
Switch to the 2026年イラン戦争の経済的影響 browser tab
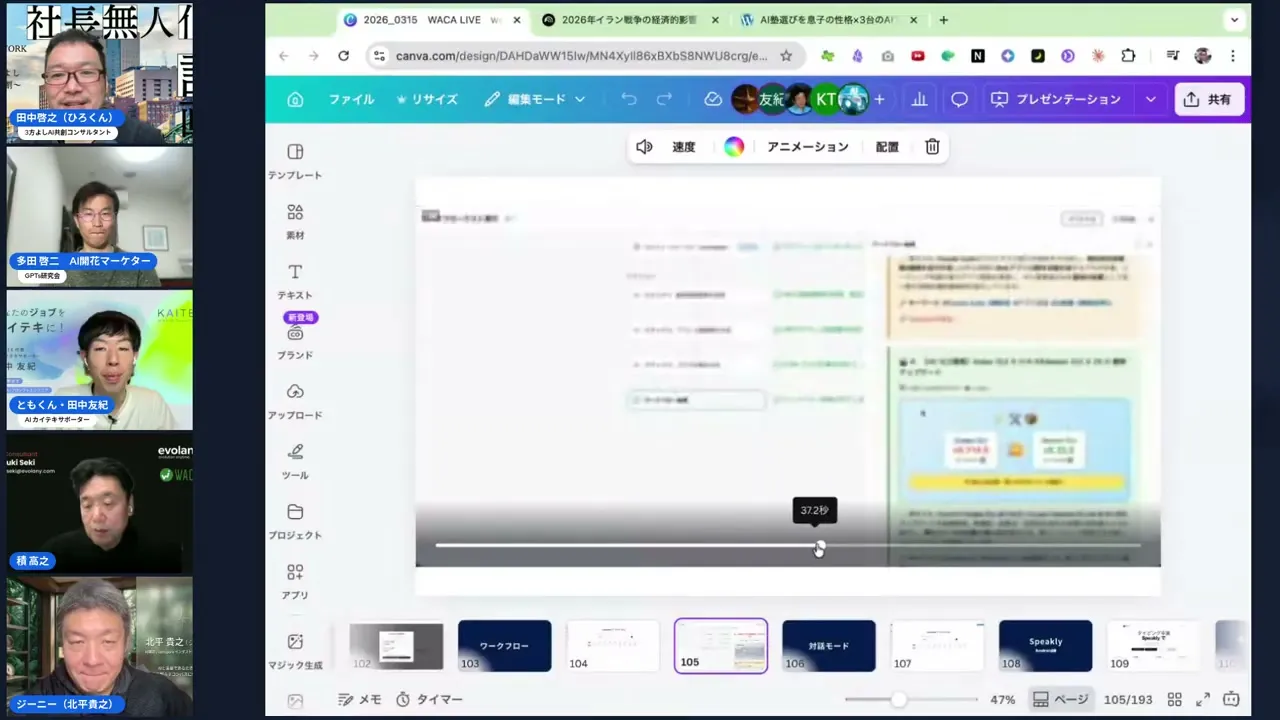[x=628, y=19]
